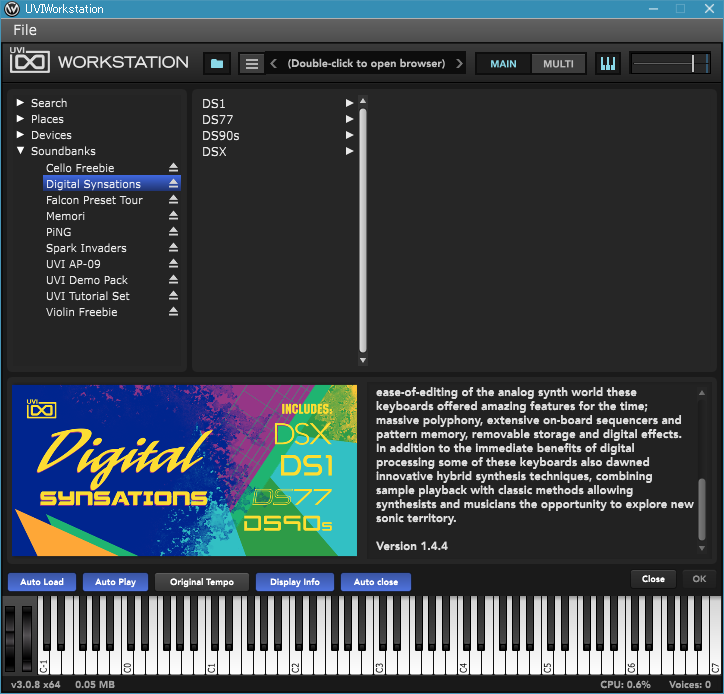
Task: Collapse the Soundbanks section
Action: [20, 151]
